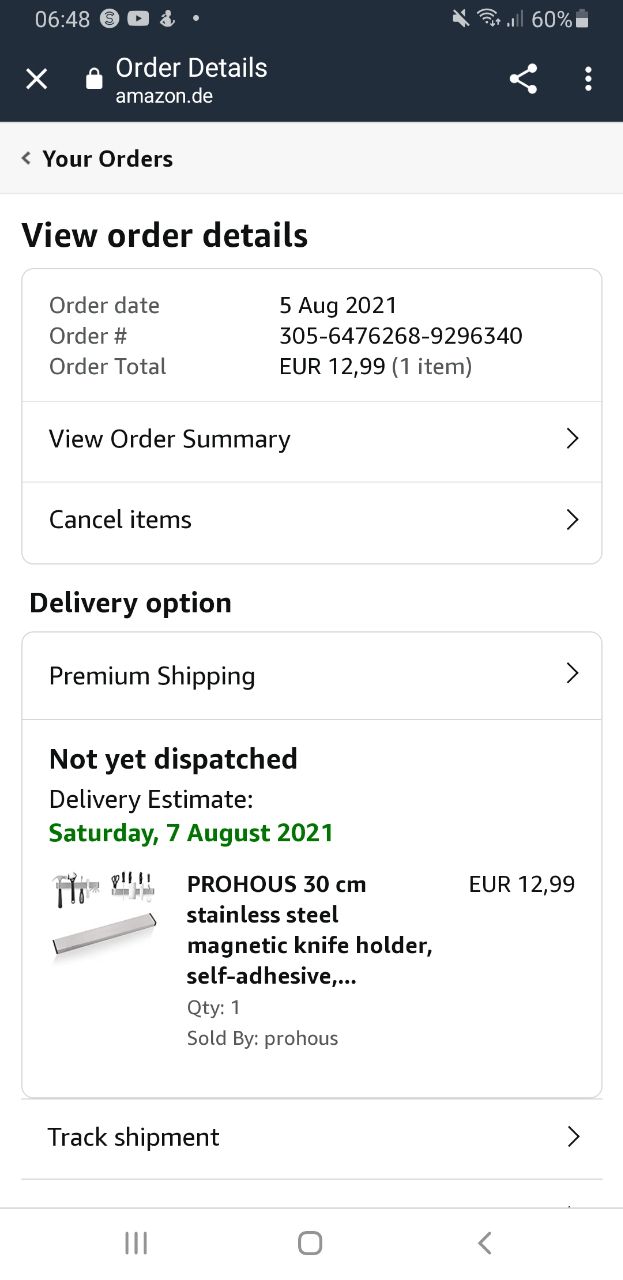
Task: Tap the Cancel items chevron arrow
Action: click(x=572, y=520)
